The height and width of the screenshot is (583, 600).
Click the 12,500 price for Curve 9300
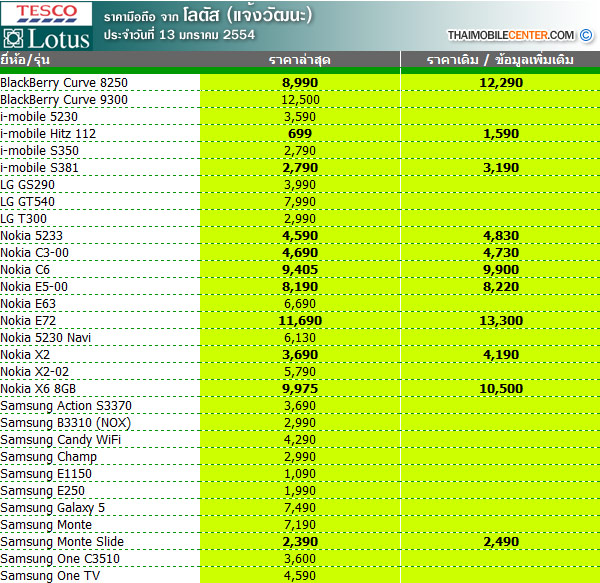(300, 100)
